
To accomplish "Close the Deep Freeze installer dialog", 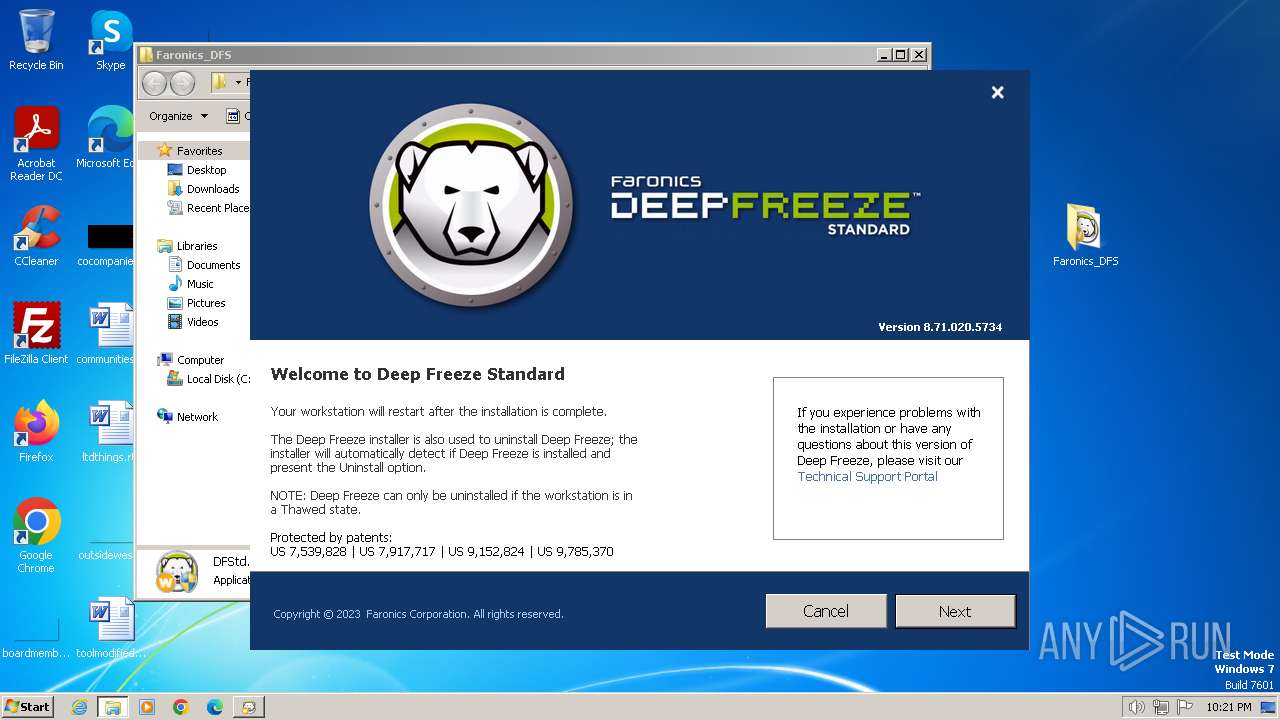I will tap(997, 92).
